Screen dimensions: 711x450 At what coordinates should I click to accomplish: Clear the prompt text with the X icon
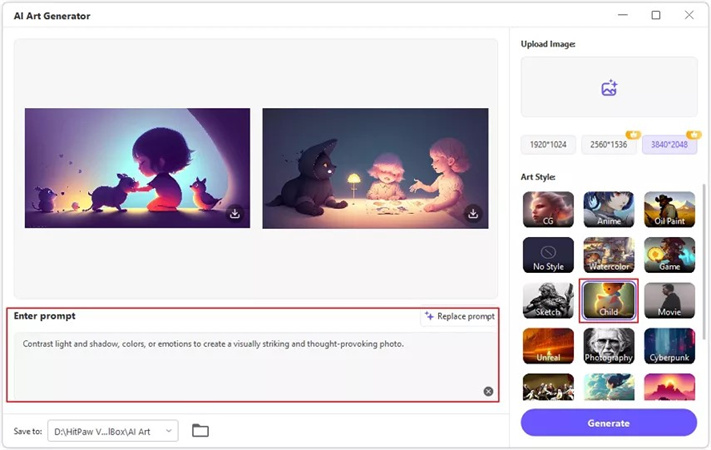click(488, 391)
